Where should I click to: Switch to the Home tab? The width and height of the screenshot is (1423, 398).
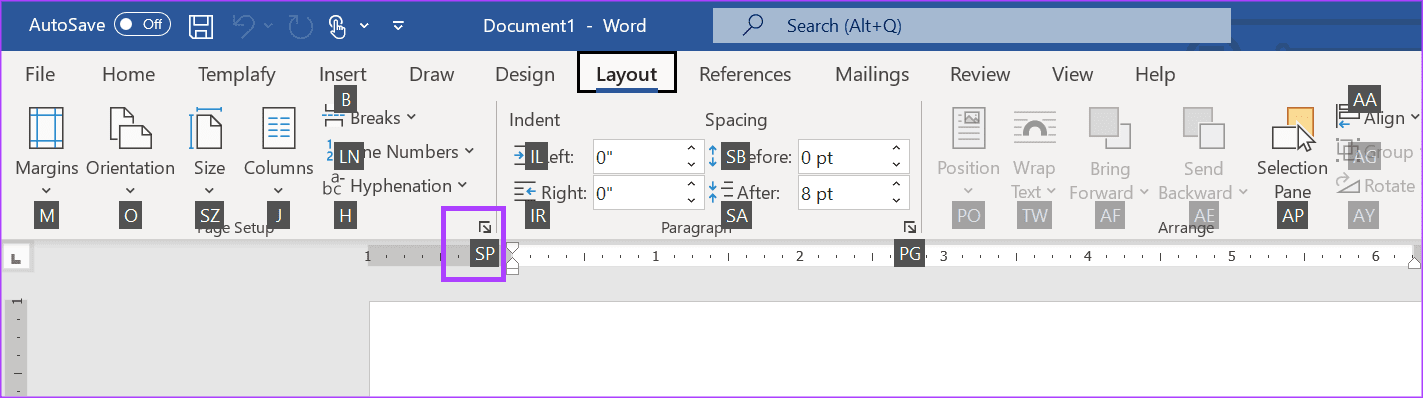129,74
